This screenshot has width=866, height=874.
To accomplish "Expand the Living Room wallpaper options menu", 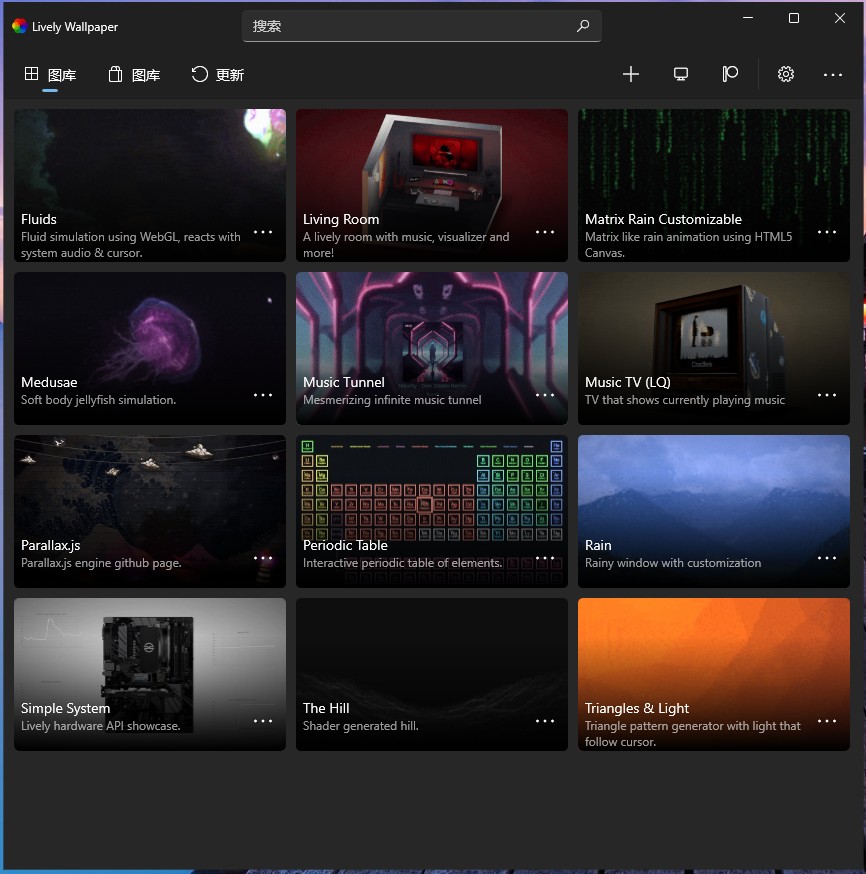I will (x=545, y=232).
